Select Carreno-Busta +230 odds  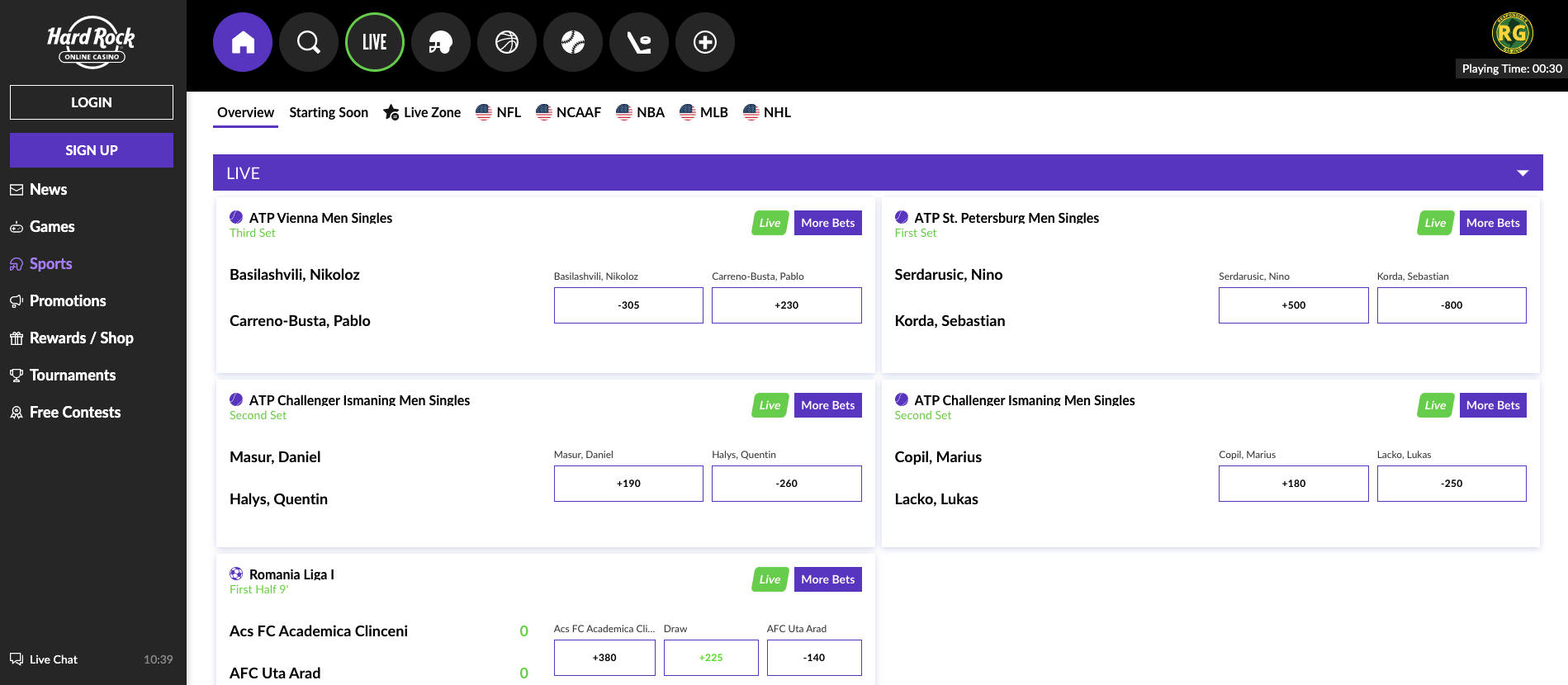click(x=787, y=305)
